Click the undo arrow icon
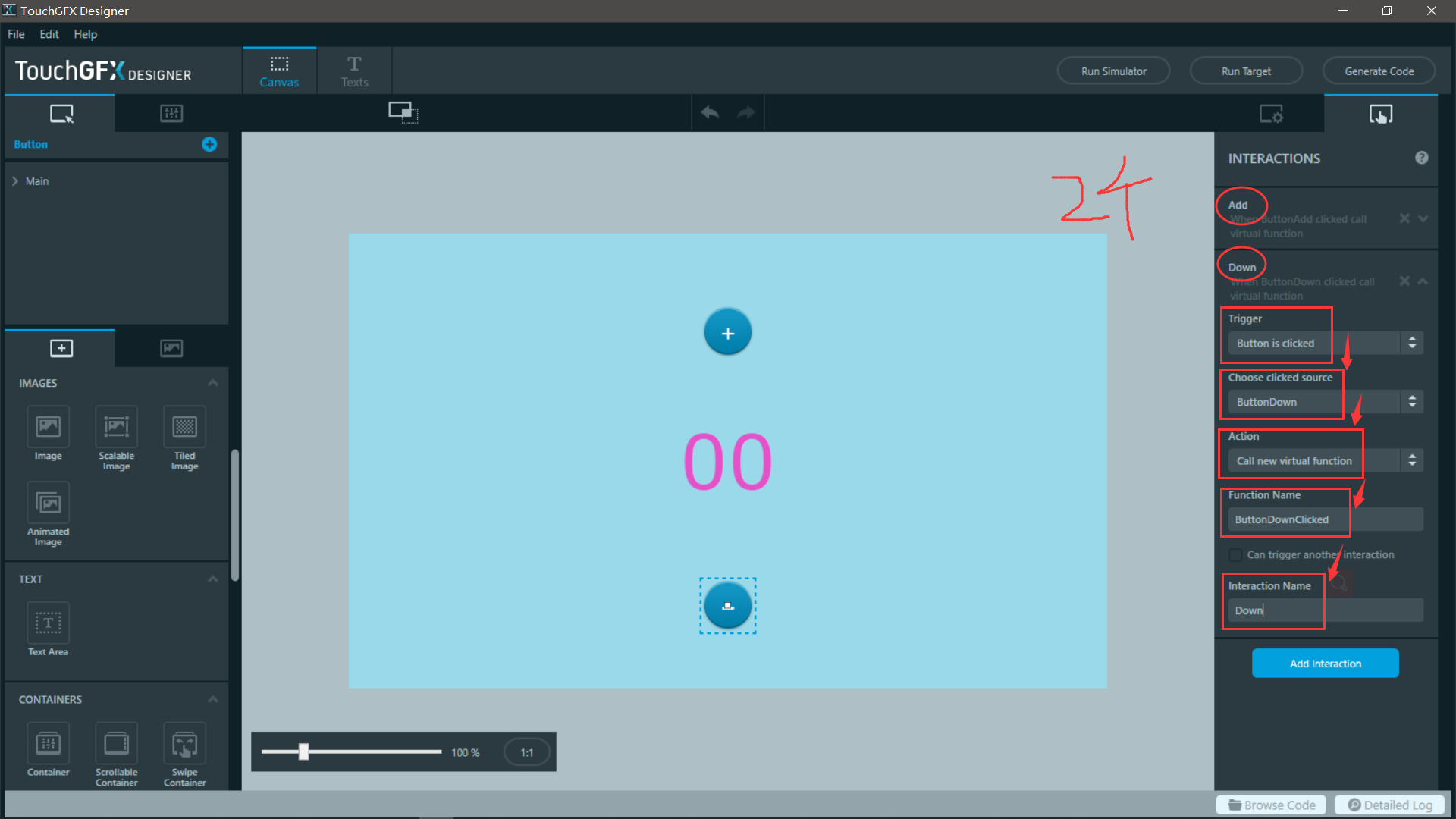This screenshot has width=1456, height=819. click(710, 113)
